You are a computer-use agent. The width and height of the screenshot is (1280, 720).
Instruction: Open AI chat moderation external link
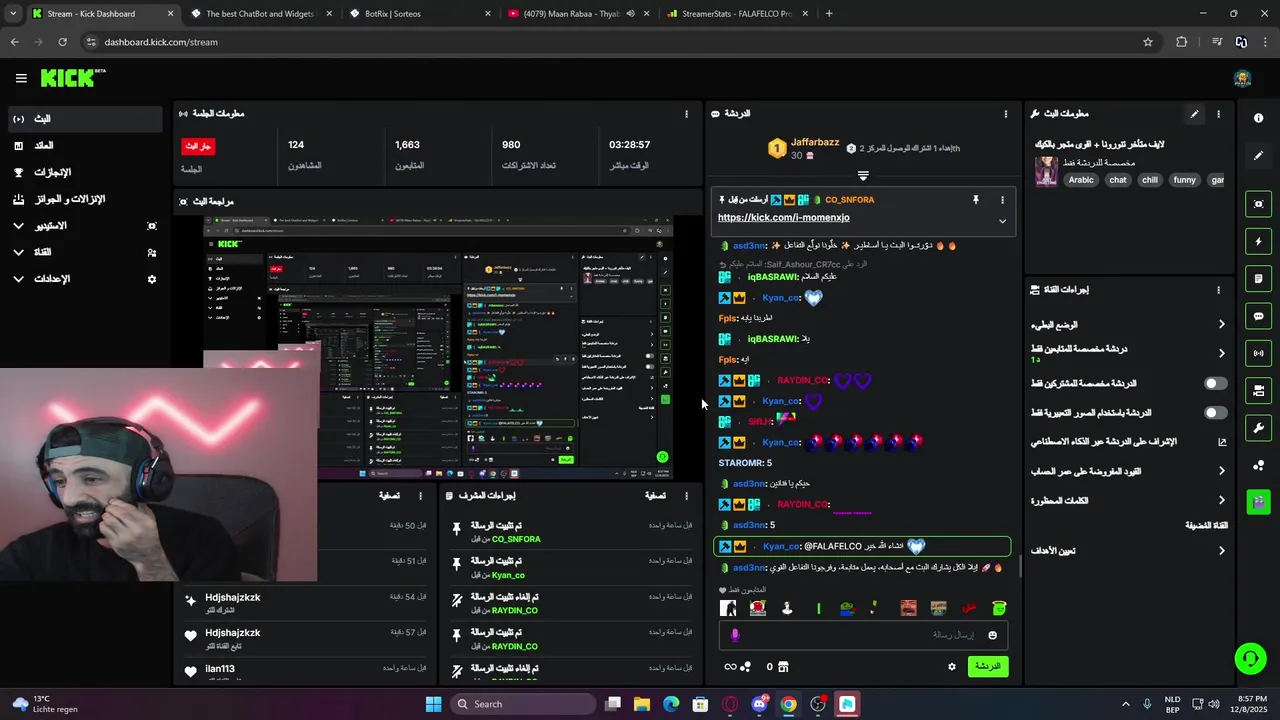(1221, 442)
